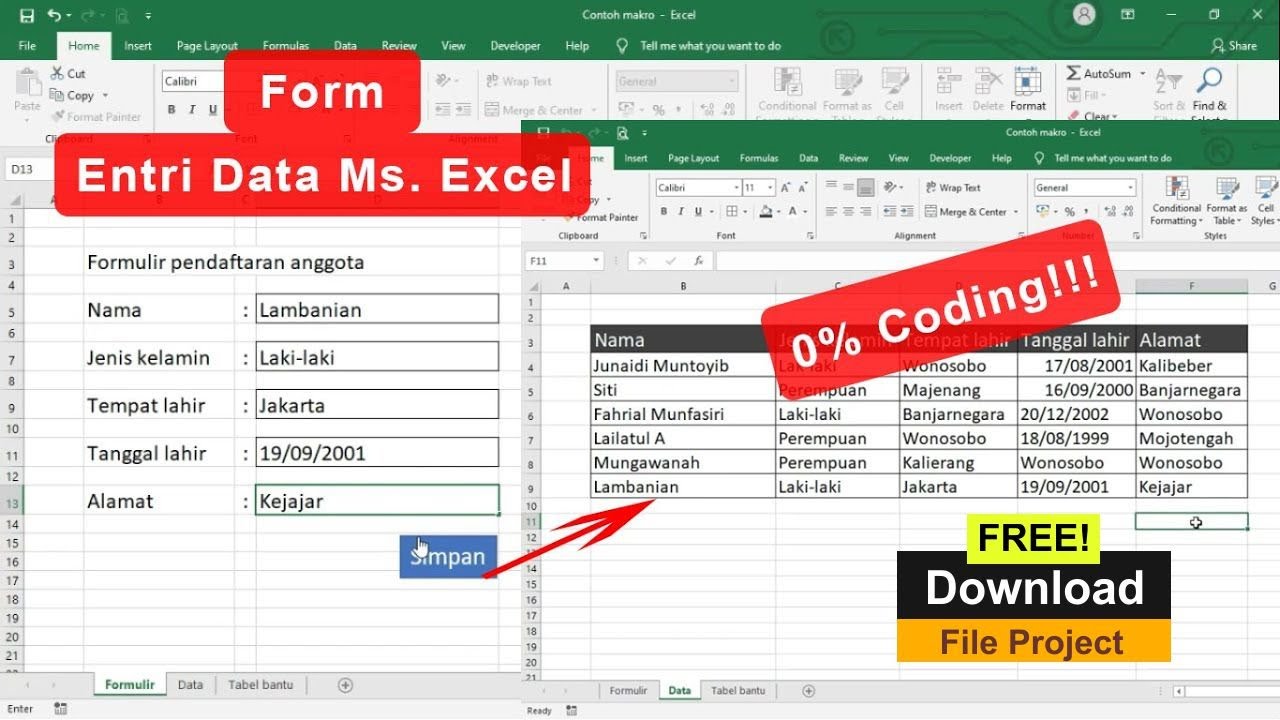Switch to Tabel bantu sheet in front window
1280x720 pixels.
coord(738,690)
